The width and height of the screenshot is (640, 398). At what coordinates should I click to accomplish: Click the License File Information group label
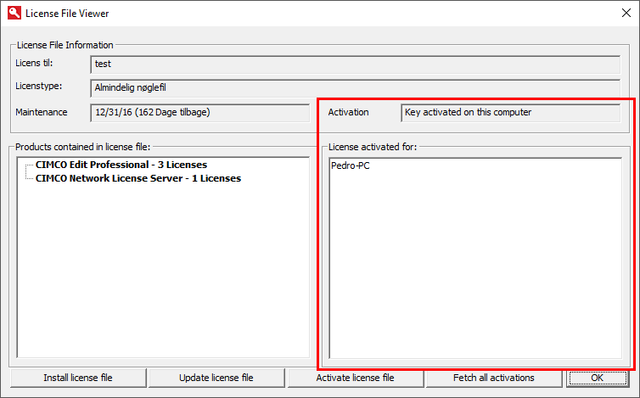[65, 45]
